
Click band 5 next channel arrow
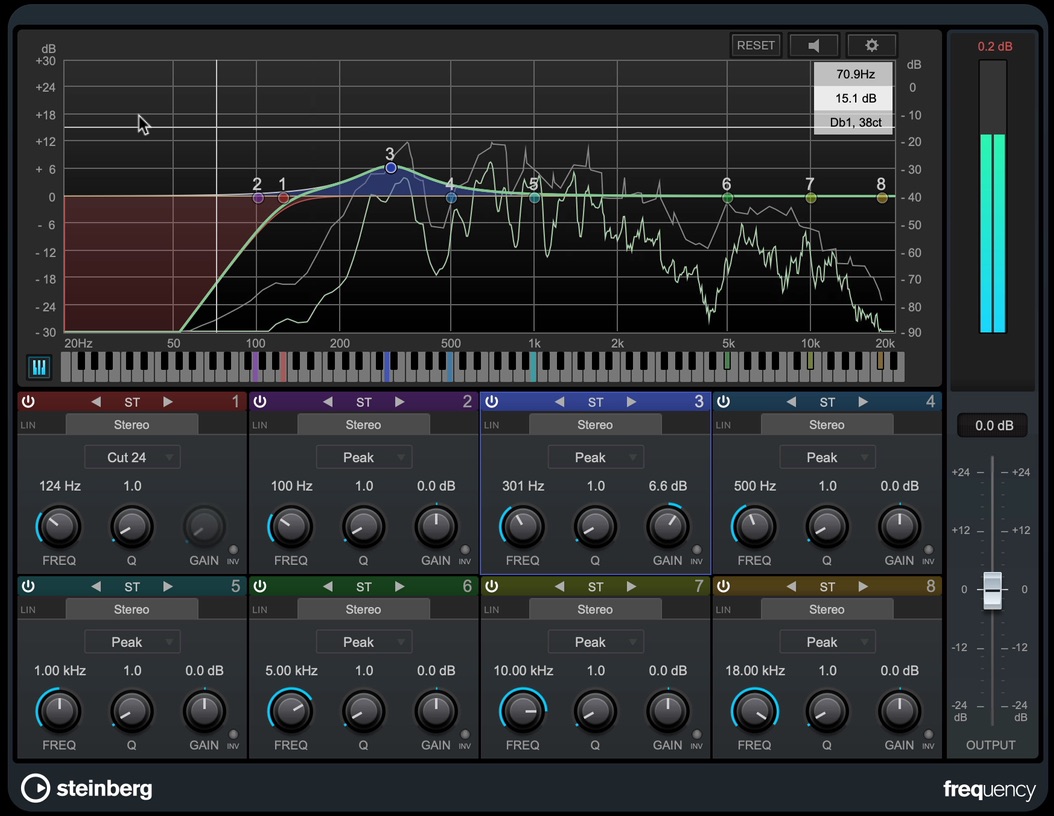[x=167, y=587]
